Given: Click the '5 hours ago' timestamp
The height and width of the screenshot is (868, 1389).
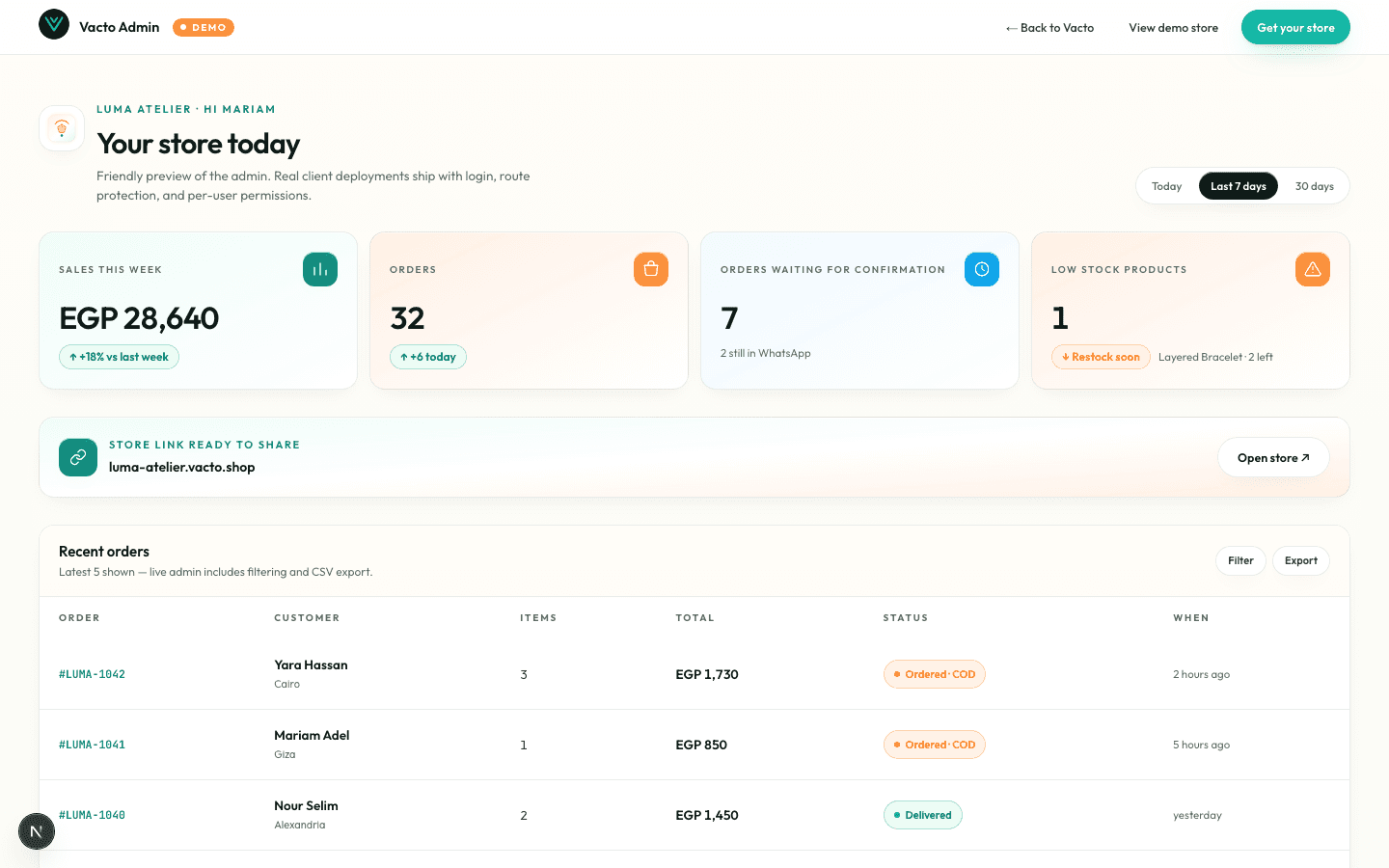Looking at the screenshot, I should [1201, 745].
